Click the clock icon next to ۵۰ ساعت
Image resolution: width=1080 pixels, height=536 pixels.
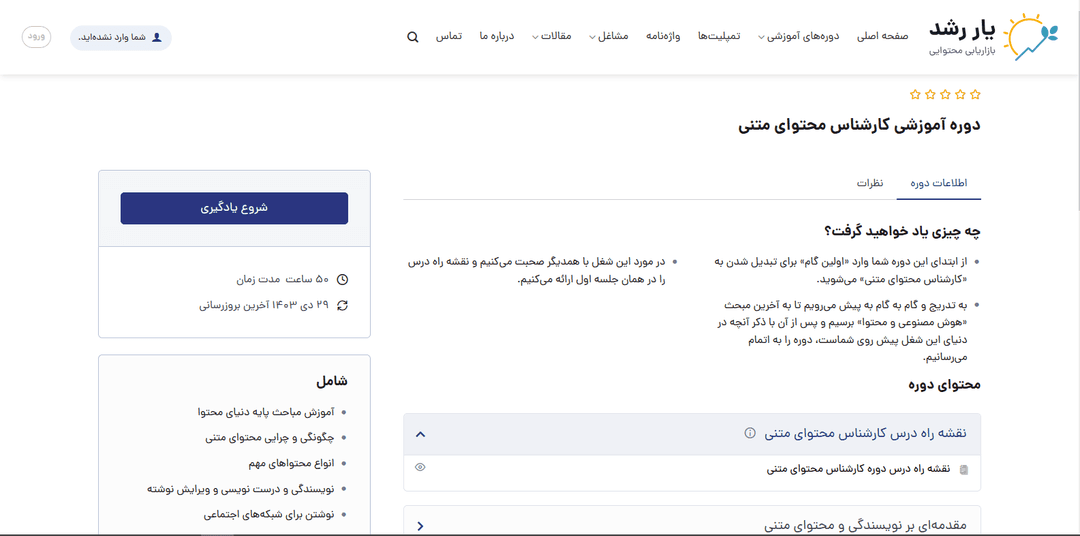coord(342,280)
